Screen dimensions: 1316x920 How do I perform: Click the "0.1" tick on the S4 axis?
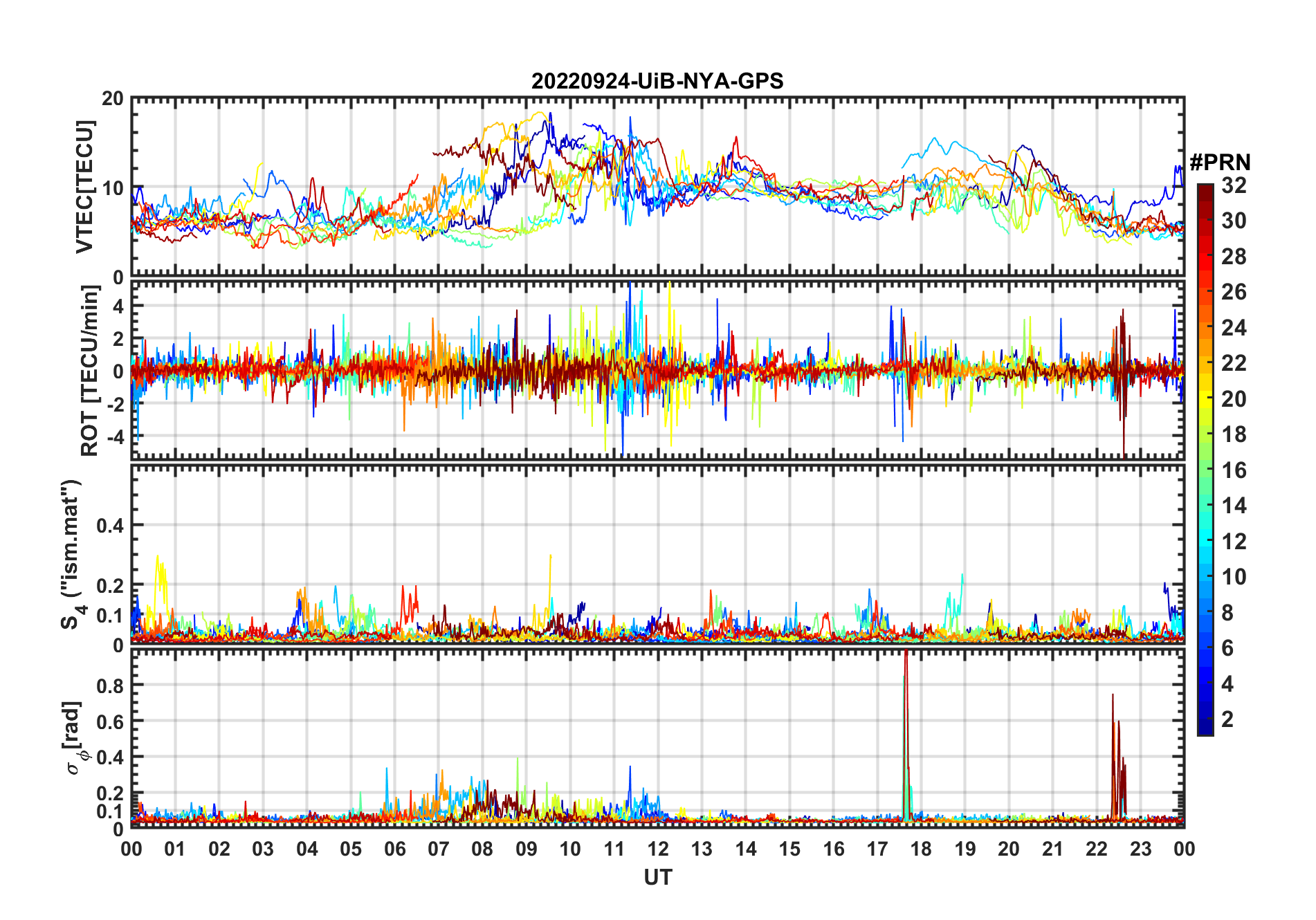click(110, 615)
